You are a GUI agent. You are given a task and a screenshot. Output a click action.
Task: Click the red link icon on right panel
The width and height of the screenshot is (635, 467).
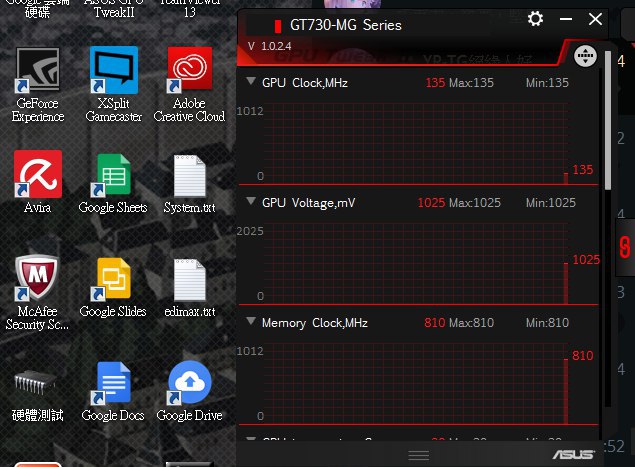tap(625, 247)
